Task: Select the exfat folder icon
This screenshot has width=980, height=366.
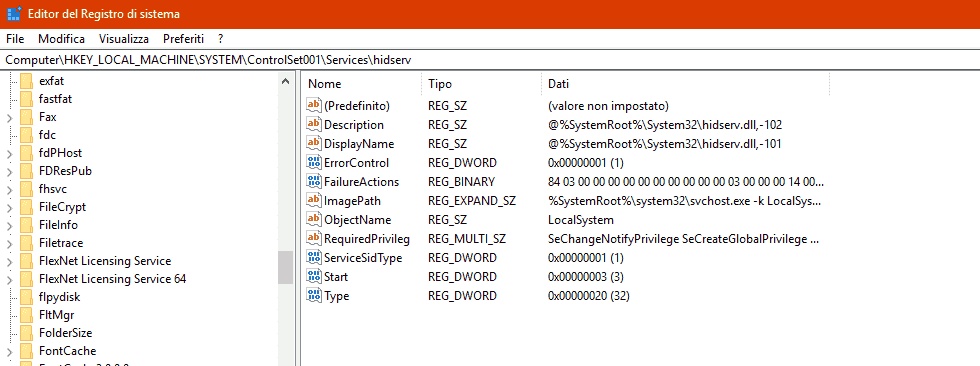Action: click(x=26, y=81)
